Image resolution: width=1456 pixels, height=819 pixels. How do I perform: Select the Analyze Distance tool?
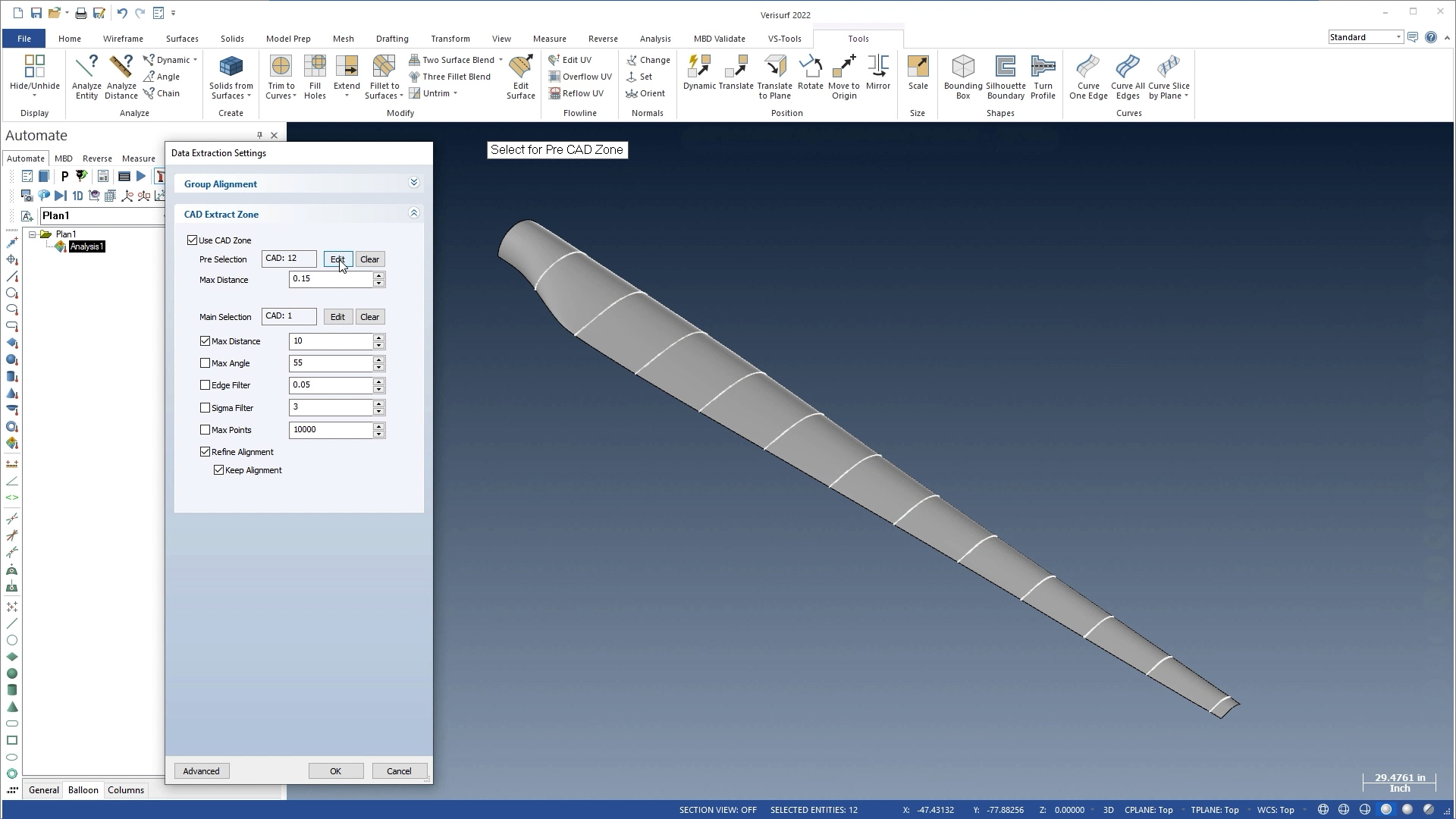pyautogui.click(x=121, y=76)
